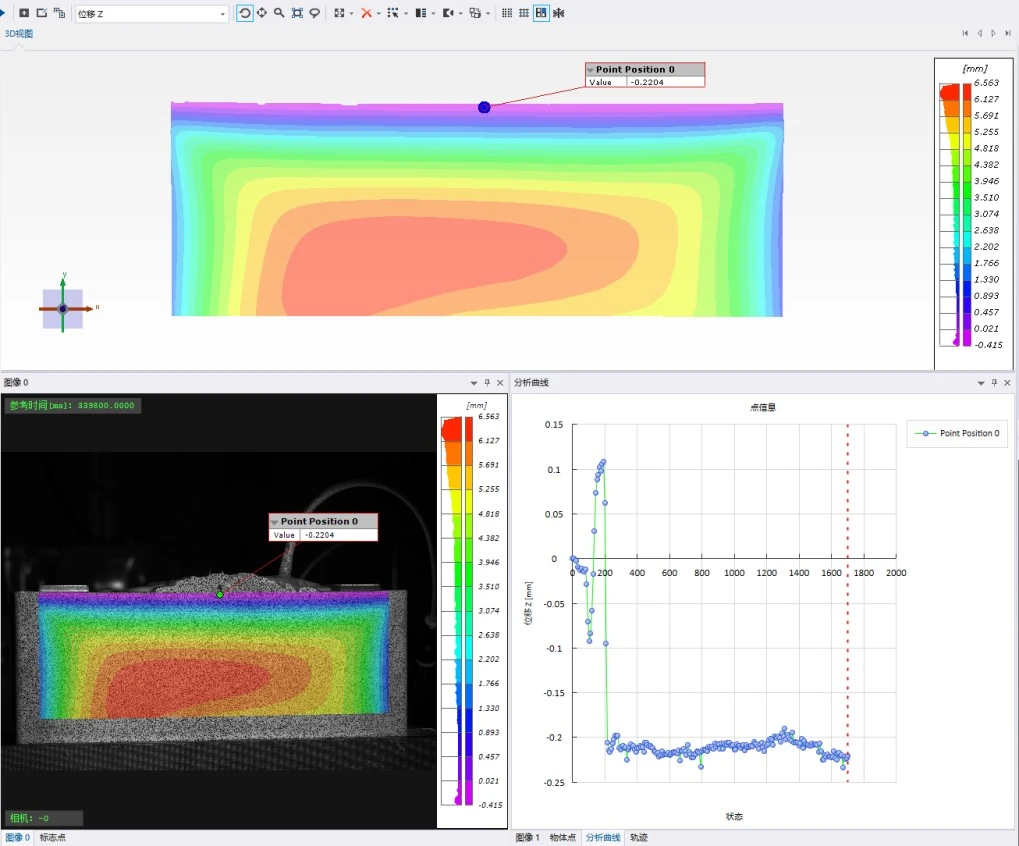
Task: Open the 分析曲线 panel options dropdown arrow
Action: (981, 383)
